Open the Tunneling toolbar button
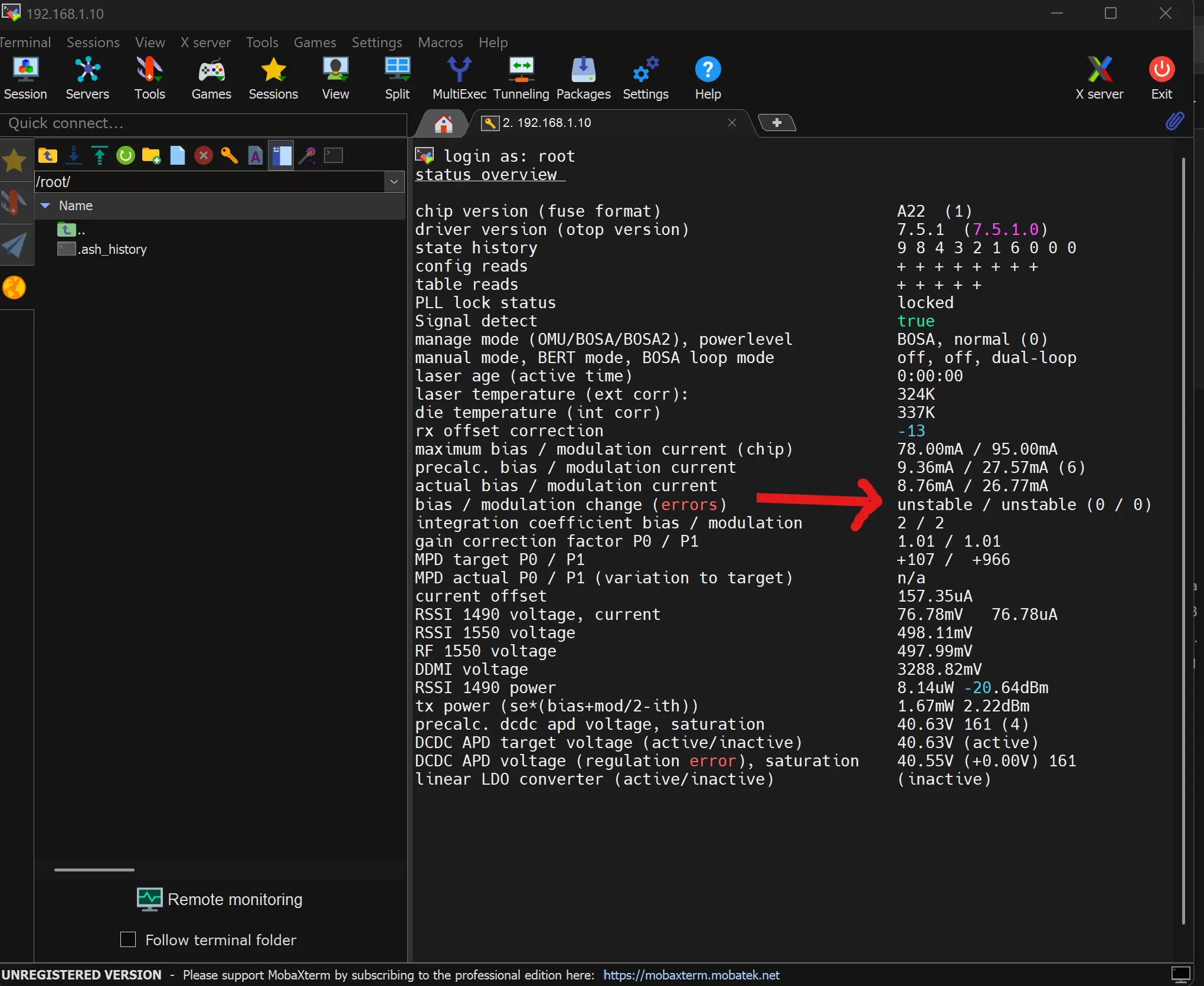 point(521,79)
